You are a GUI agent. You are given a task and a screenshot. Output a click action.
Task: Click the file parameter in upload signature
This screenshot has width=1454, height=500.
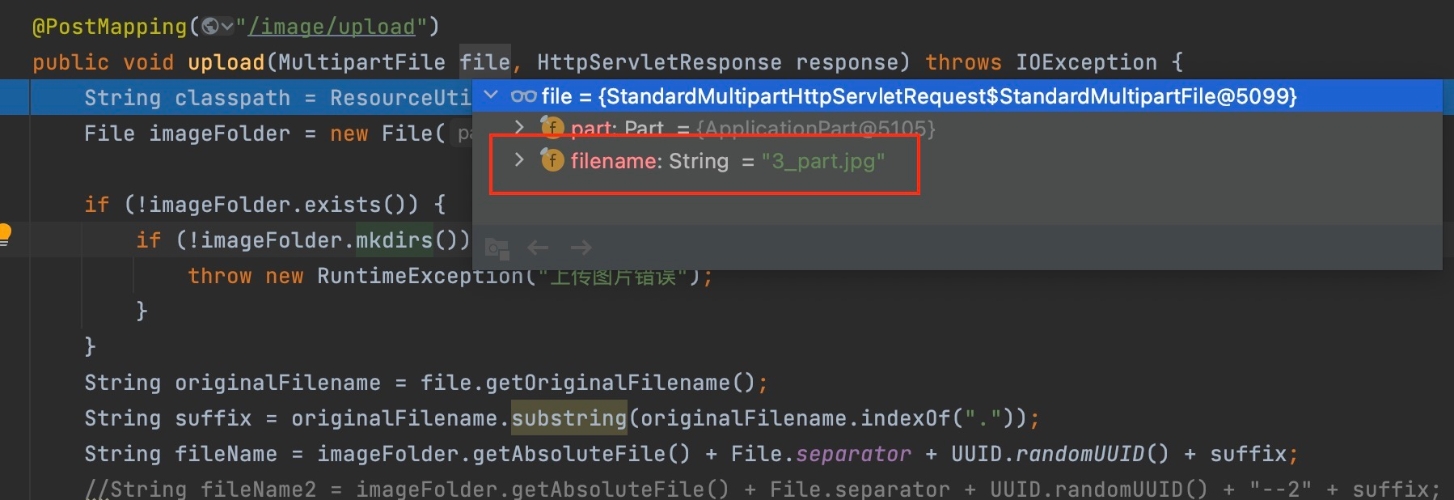pyautogui.click(x=484, y=62)
